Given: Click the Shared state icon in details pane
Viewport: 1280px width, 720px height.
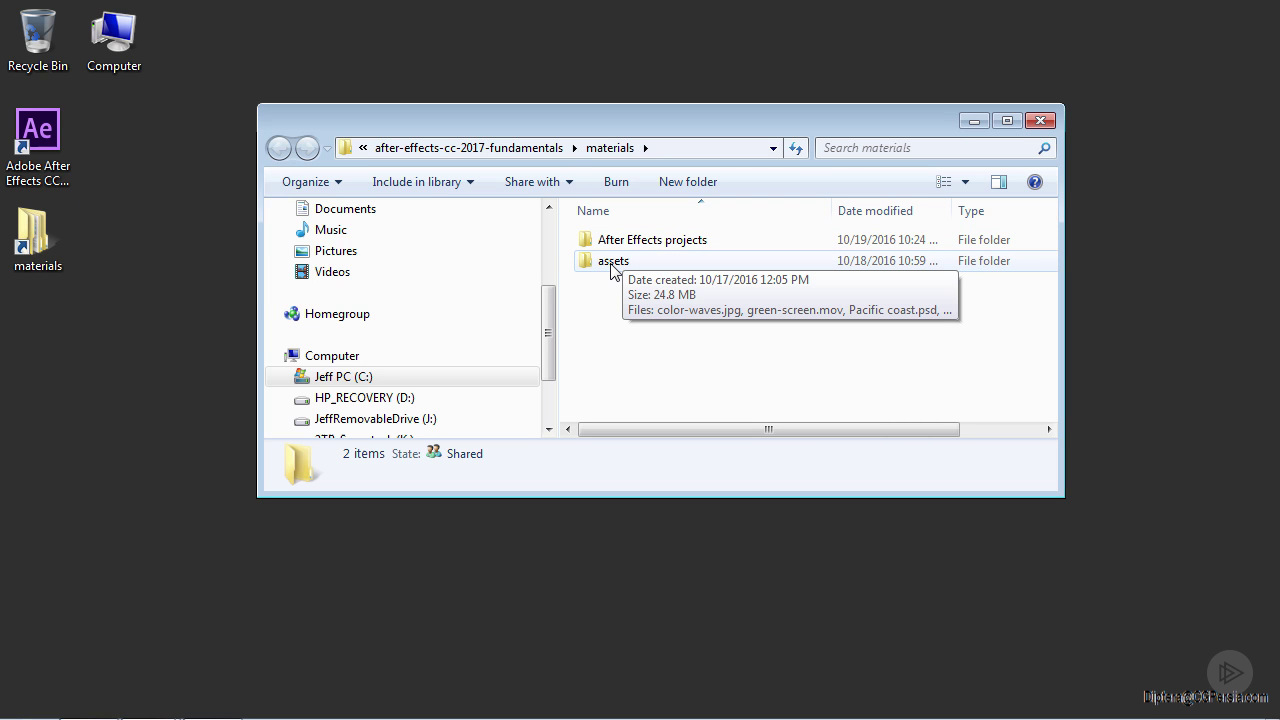Looking at the screenshot, I should point(433,453).
